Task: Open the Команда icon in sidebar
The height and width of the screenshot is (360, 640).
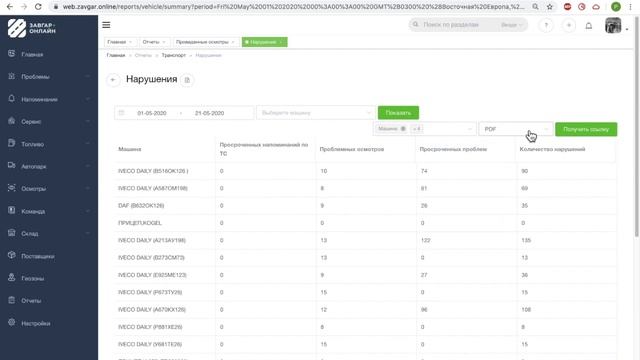Action: [11, 211]
